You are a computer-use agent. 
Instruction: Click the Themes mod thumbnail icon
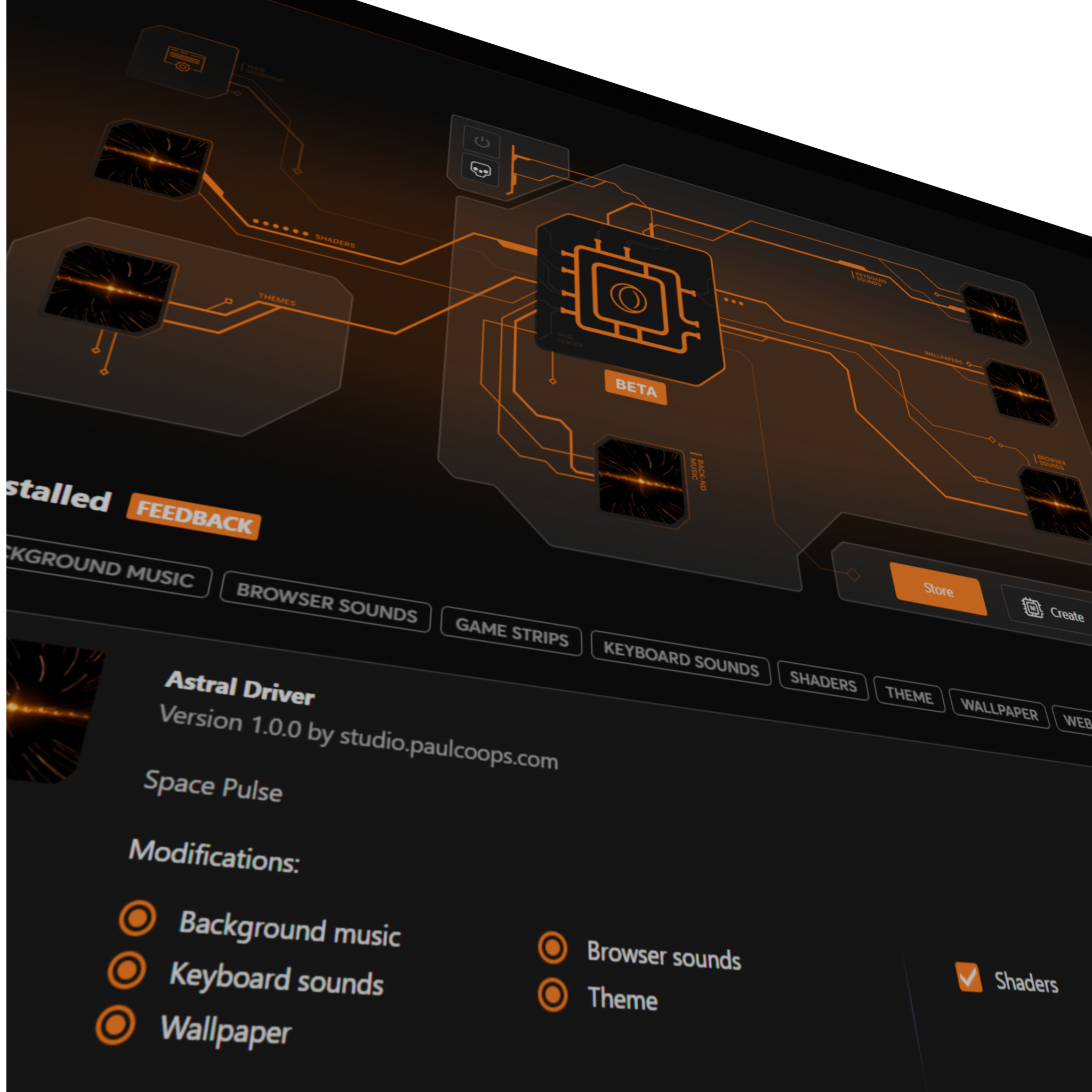pyautogui.click(x=109, y=288)
